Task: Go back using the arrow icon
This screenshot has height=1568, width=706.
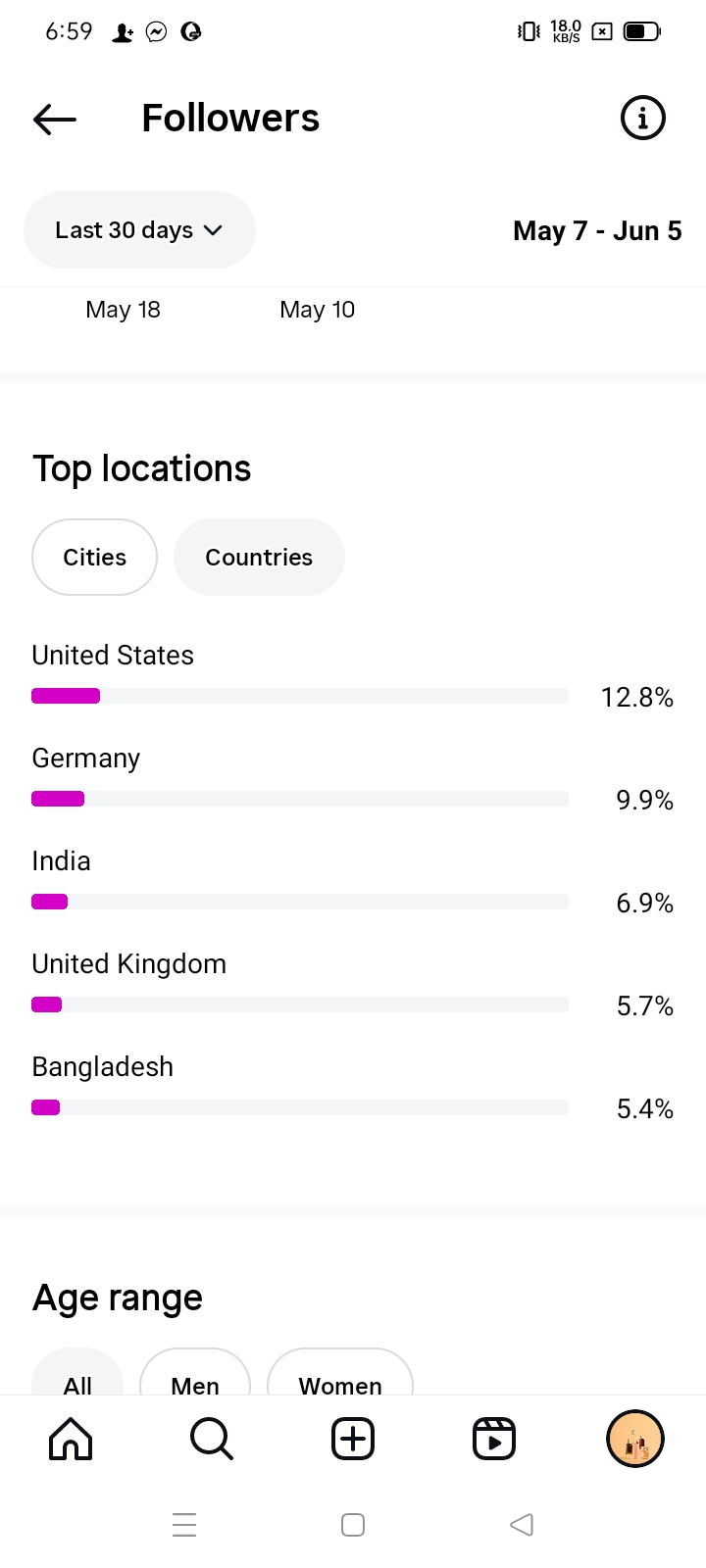Action: tap(55, 120)
